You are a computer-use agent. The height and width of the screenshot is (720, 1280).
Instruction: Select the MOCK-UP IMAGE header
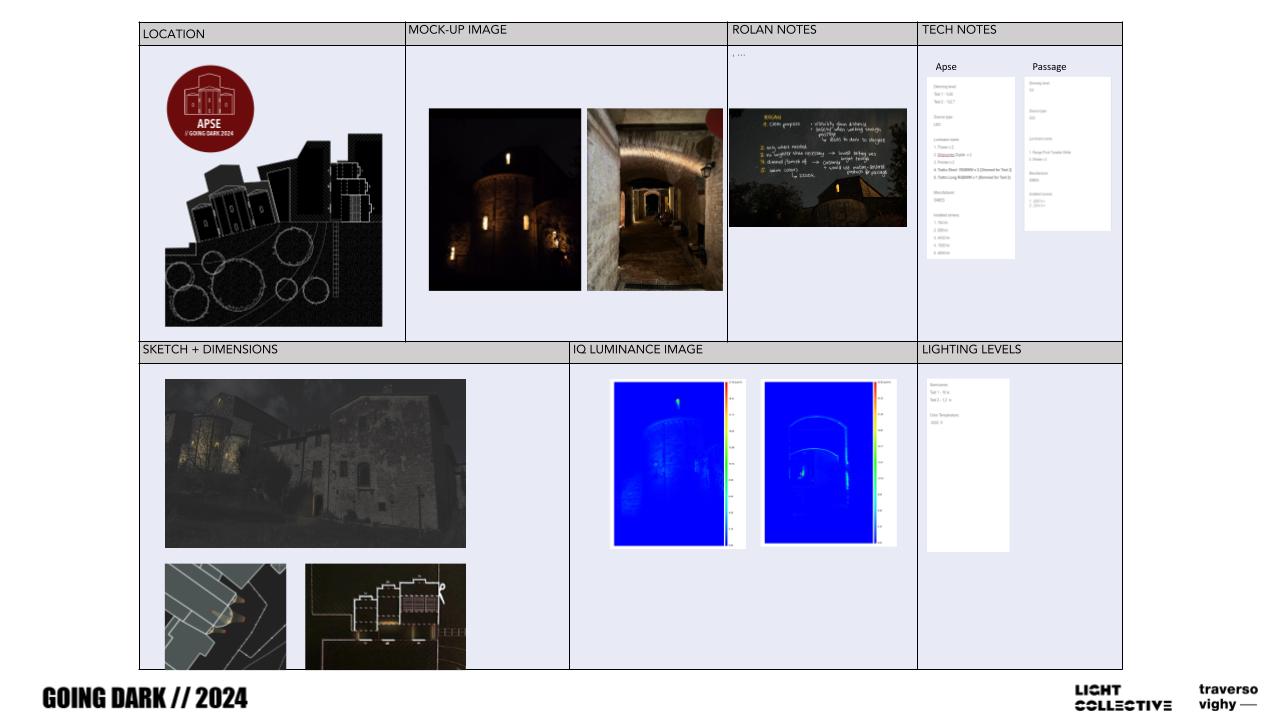[x=566, y=34]
